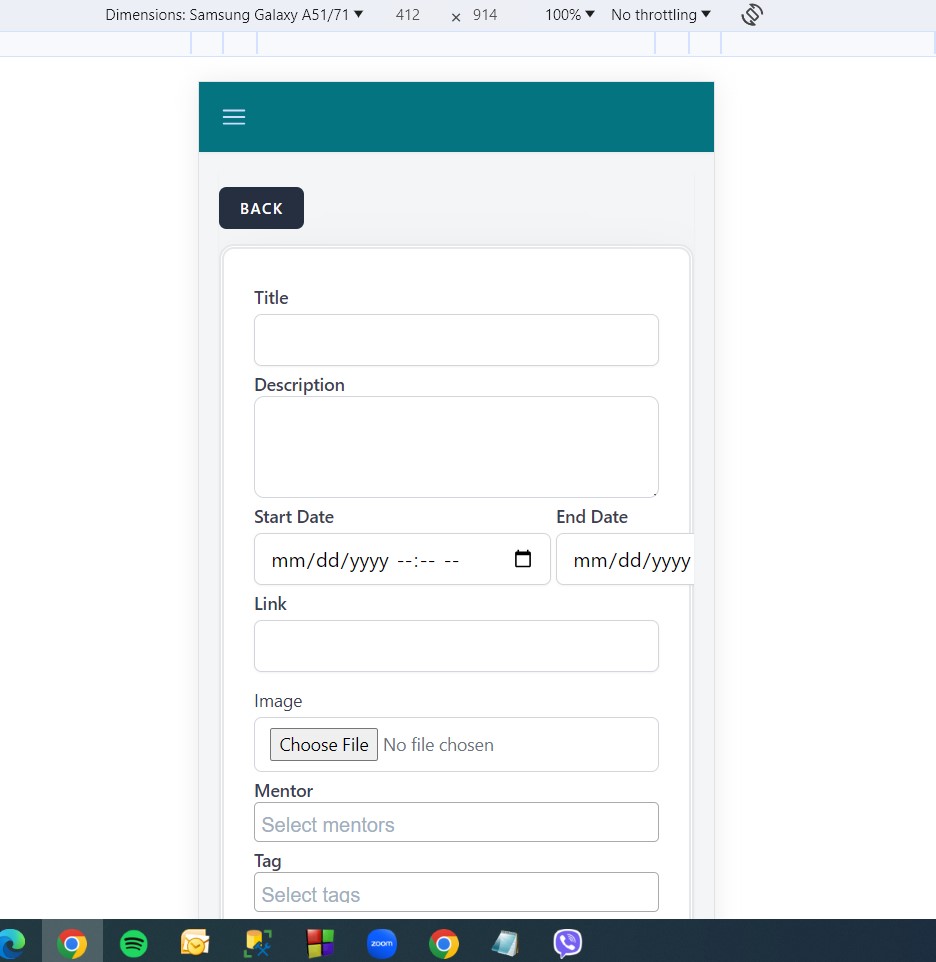Viewport: 936px width, 962px height.
Task: Open the hamburger menu in the teal header
Action: click(234, 117)
